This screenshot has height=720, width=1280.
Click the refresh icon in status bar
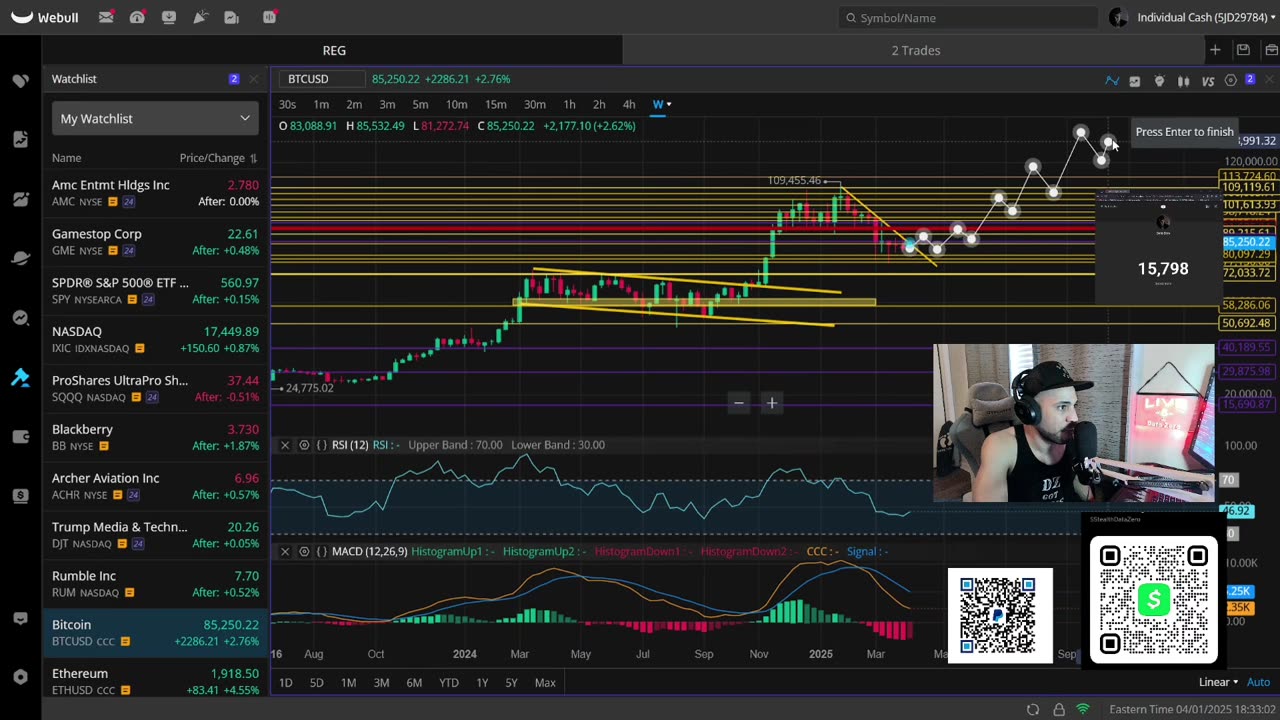coord(1033,709)
